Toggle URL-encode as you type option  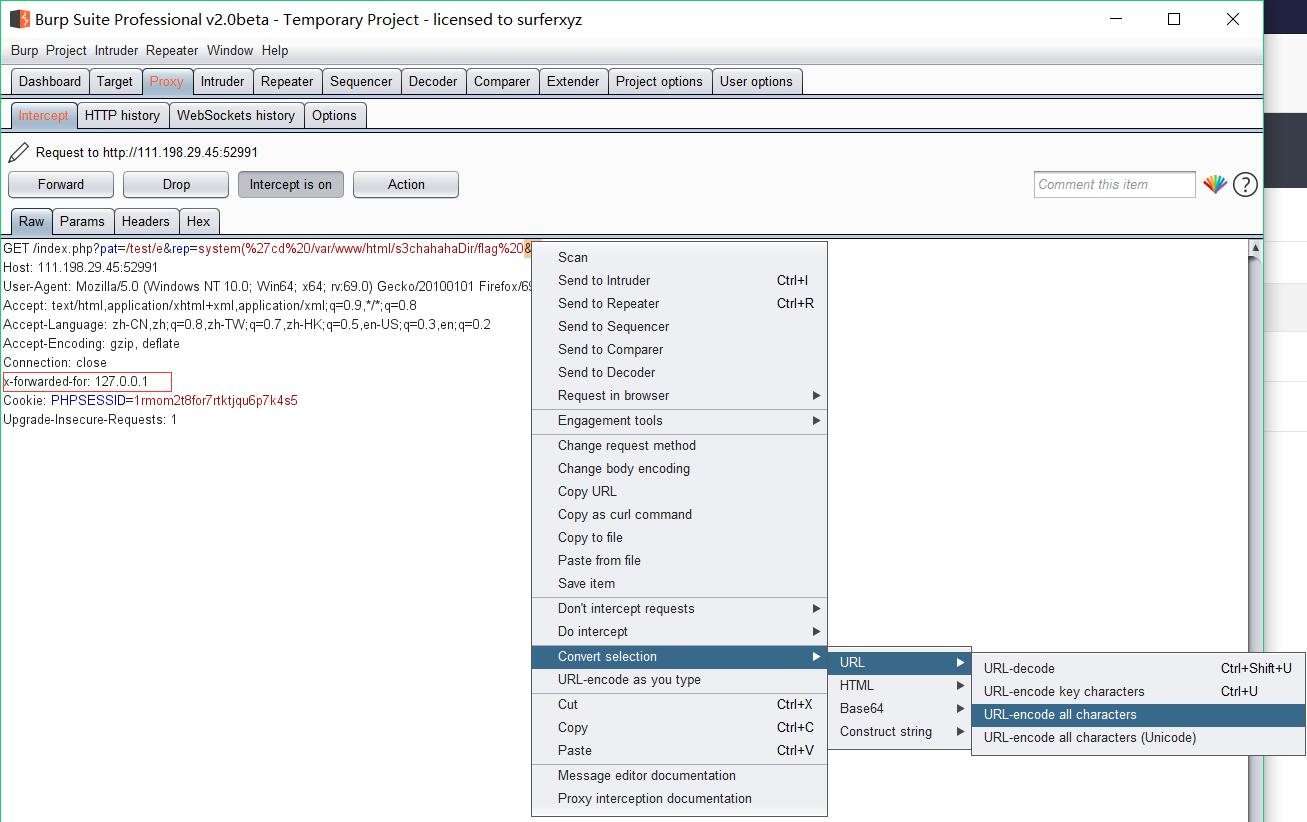click(x=629, y=680)
